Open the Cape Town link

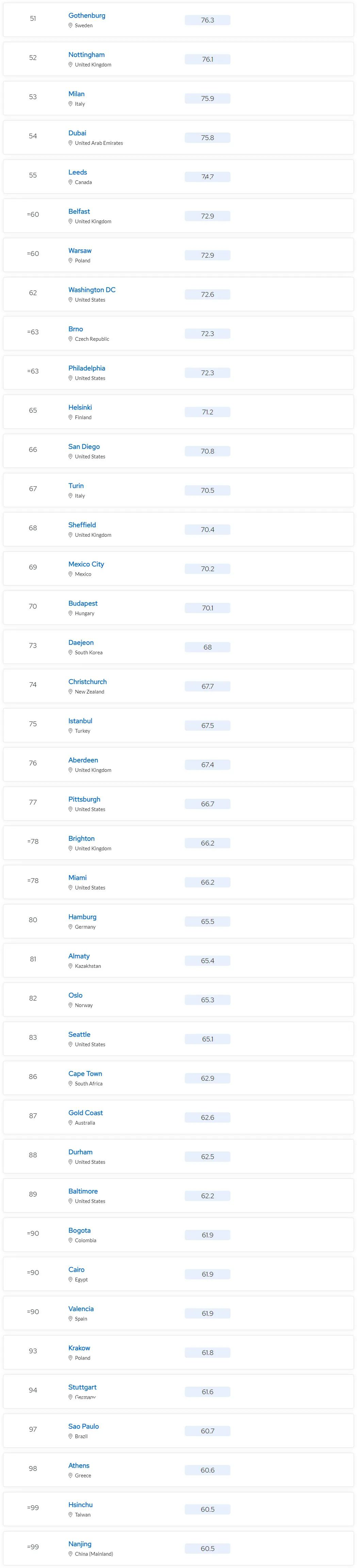pos(85,1074)
